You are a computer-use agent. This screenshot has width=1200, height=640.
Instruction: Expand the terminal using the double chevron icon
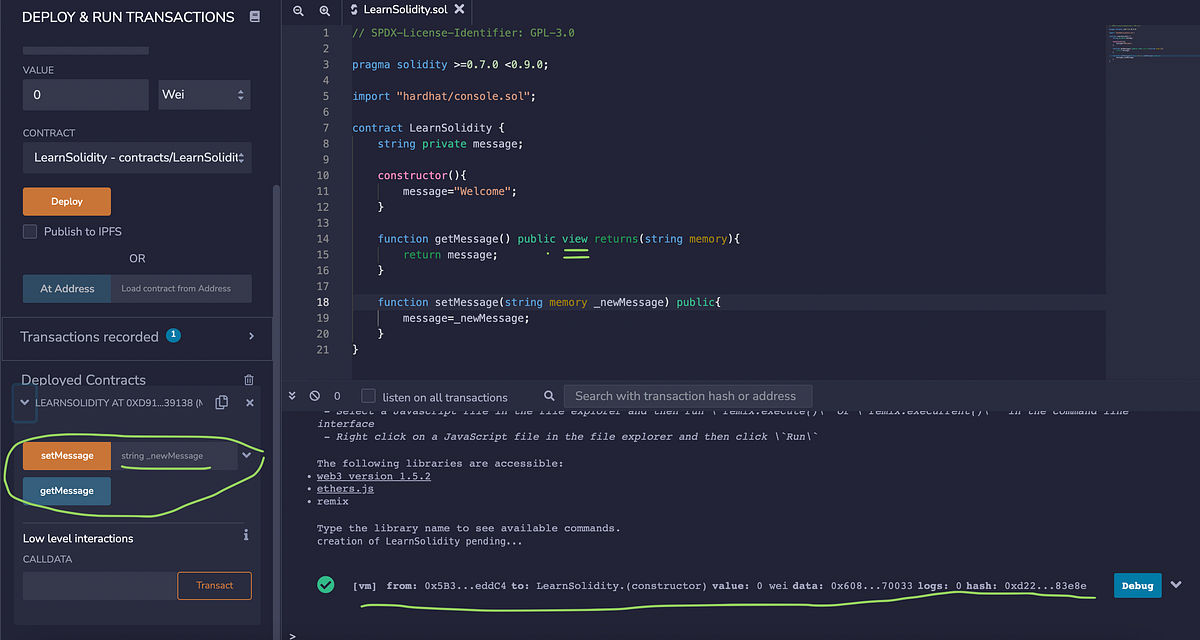click(x=291, y=395)
